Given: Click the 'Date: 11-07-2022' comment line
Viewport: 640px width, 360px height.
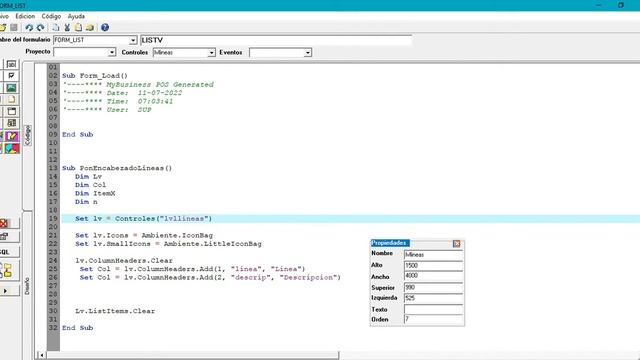Looking at the screenshot, I should pos(122,93).
